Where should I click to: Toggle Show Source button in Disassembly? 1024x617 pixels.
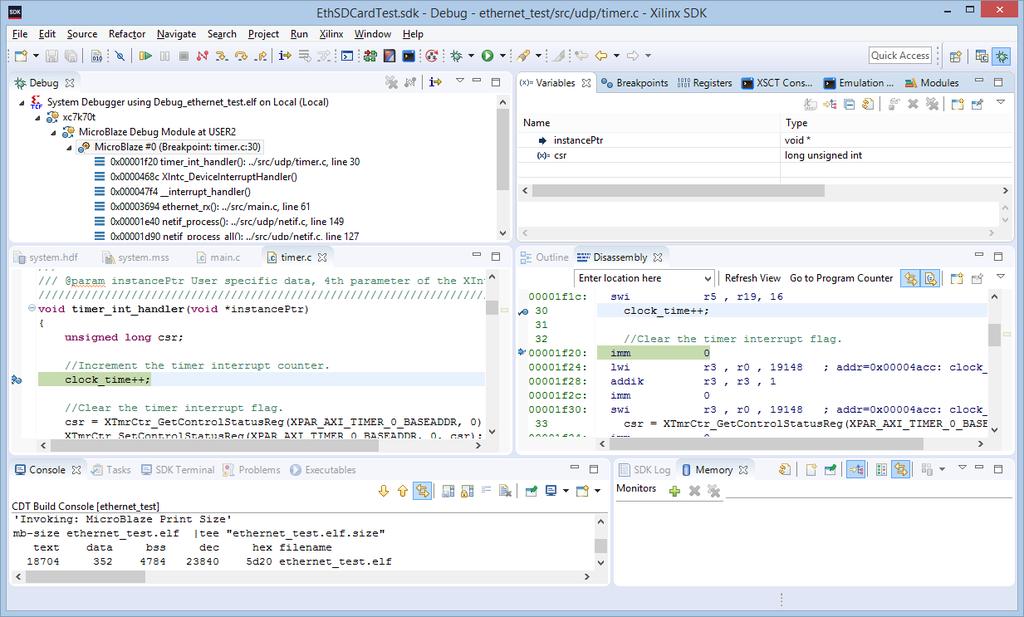[x=930, y=279]
